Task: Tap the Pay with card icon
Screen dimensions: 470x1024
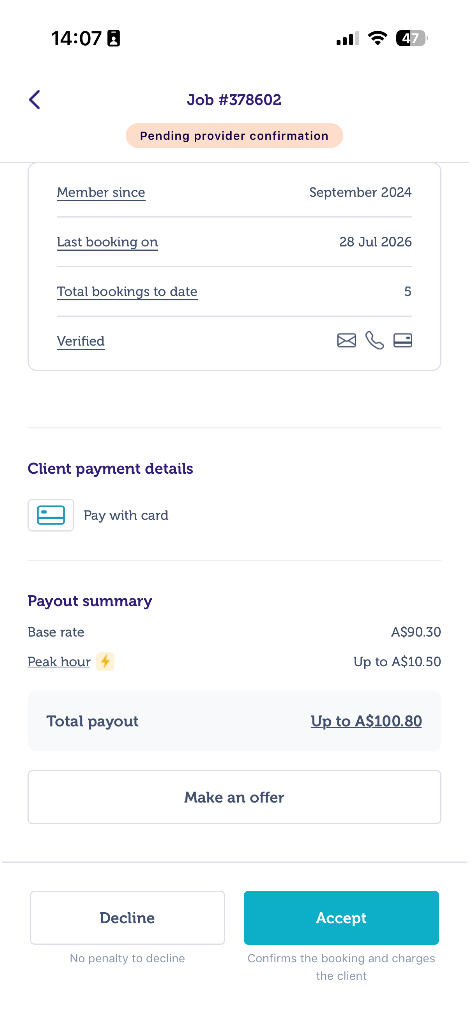Action: click(51, 515)
